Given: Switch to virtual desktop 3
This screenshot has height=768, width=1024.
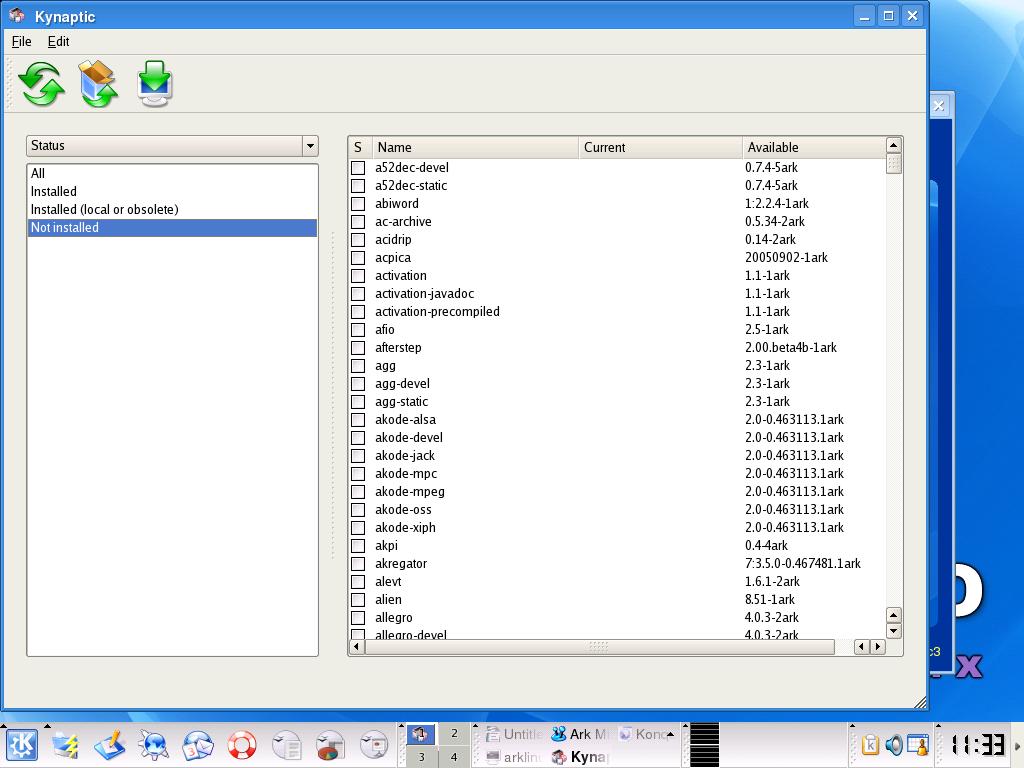Looking at the screenshot, I should pos(421,757).
